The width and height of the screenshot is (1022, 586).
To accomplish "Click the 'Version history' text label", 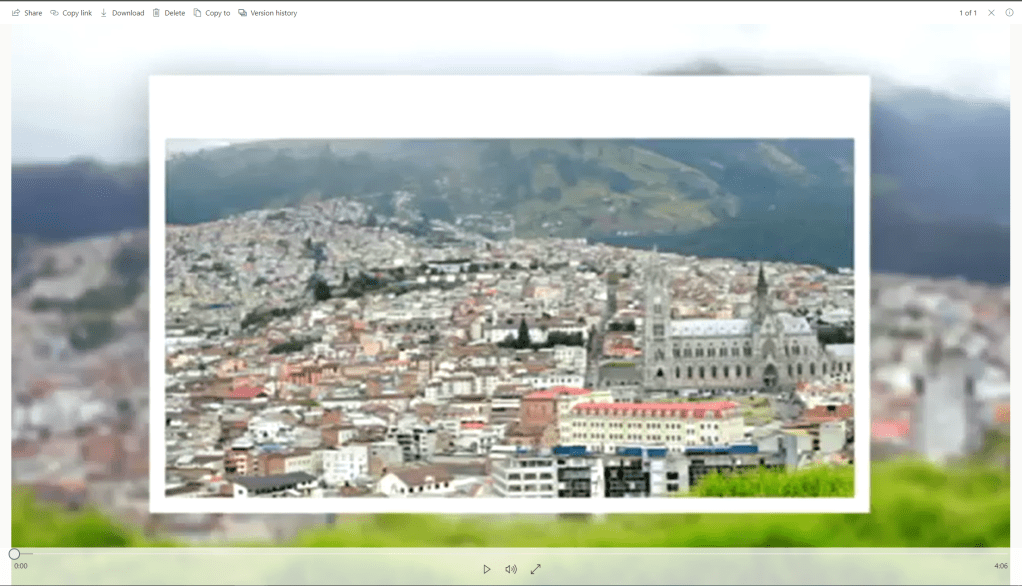I will click(x=273, y=13).
